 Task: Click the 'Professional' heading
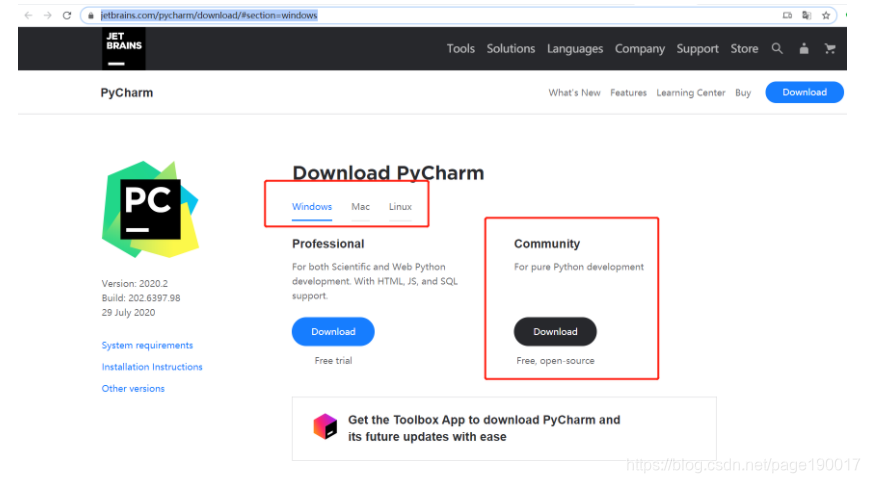pos(328,244)
